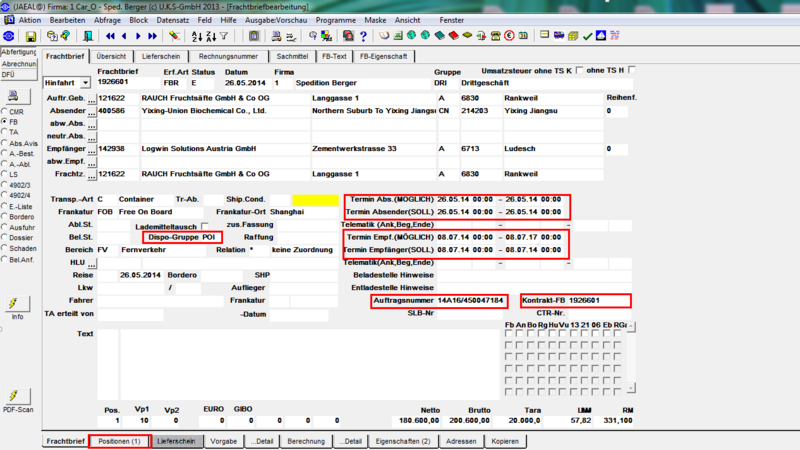Select the TA radio button
This screenshot has width=800, height=450.
click(x=5, y=132)
